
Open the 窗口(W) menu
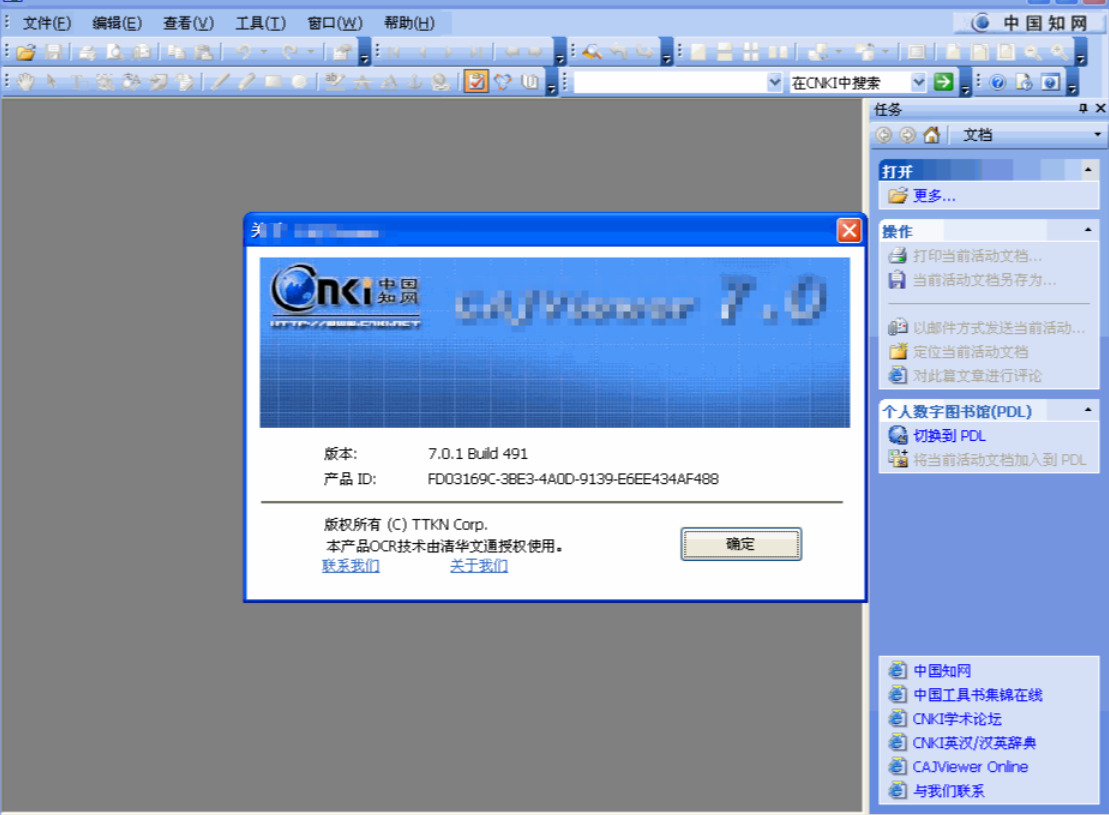click(x=335, y=23)
